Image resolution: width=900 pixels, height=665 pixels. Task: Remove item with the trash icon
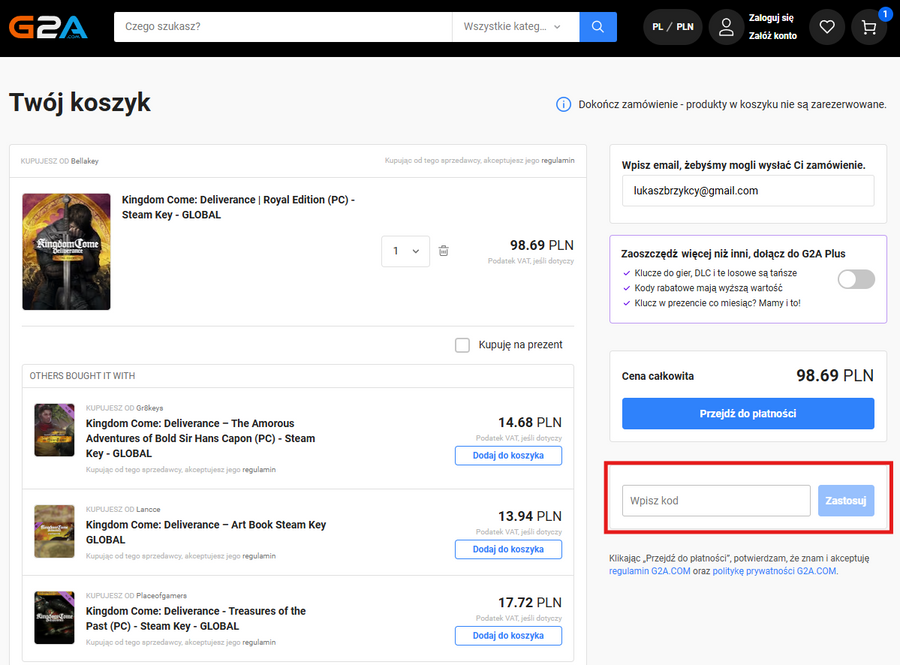(444, 251)
